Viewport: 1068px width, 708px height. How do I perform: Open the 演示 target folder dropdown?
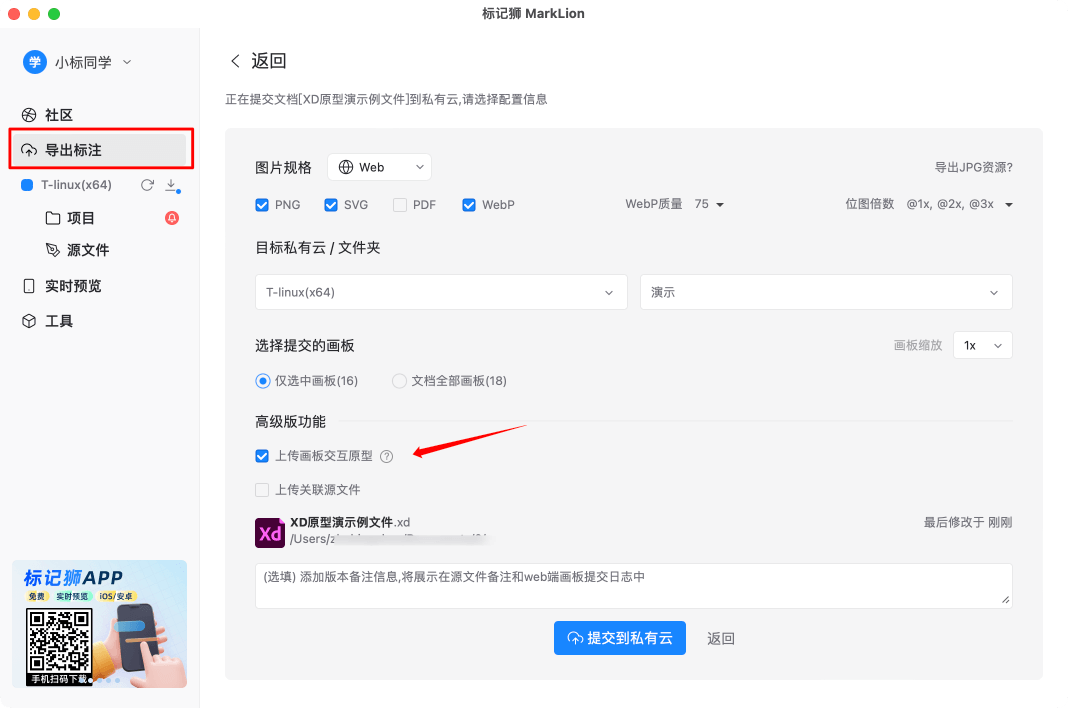coord(826,292)
